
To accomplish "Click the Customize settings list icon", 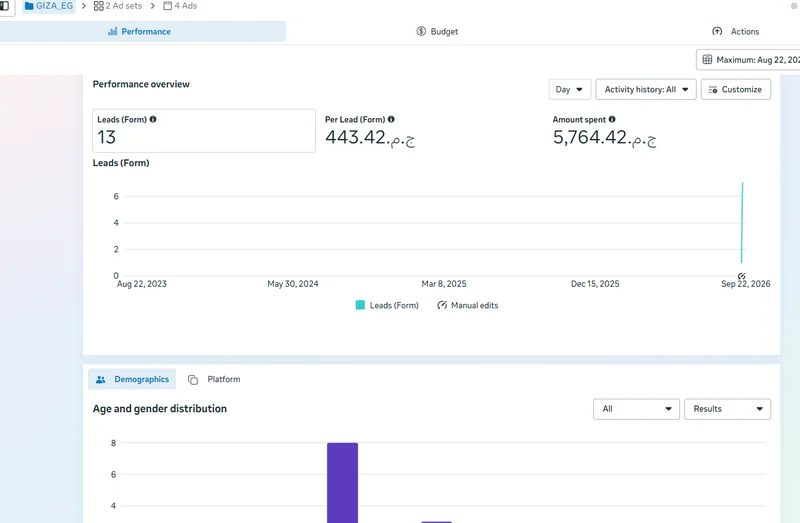I will (x=713, y=89).
